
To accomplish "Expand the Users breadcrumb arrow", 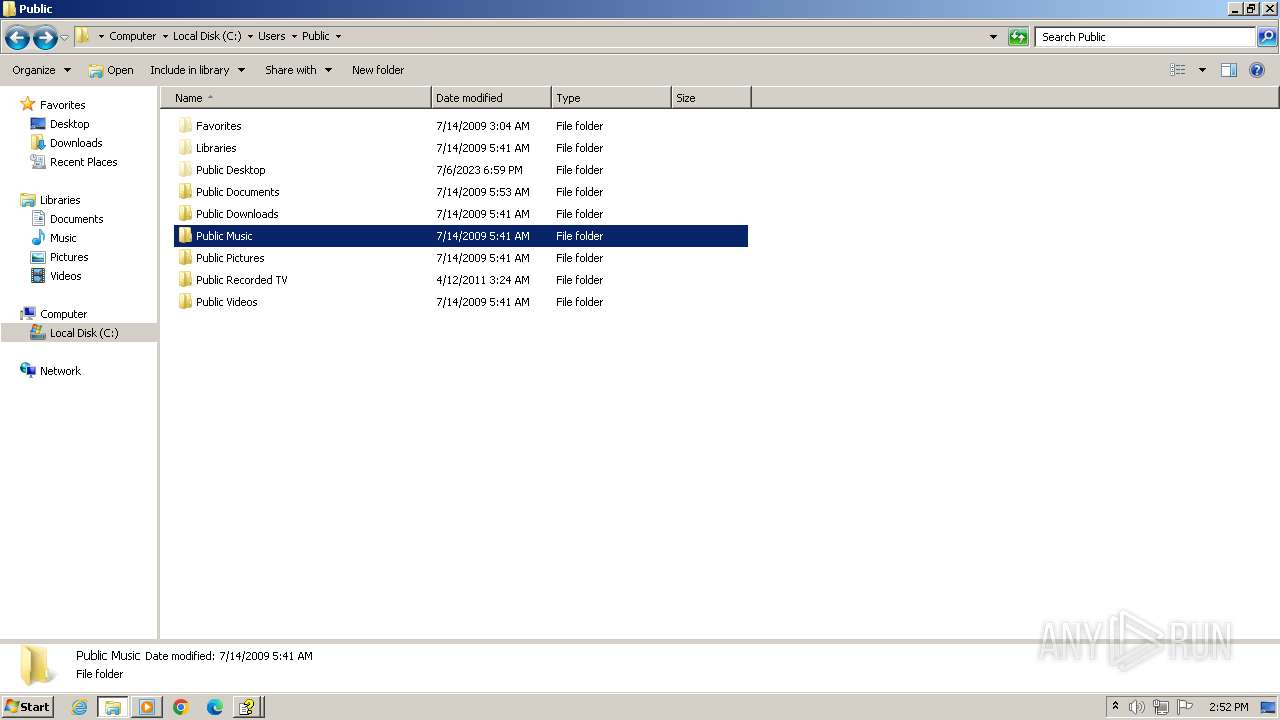I will (x=294, y=36).
